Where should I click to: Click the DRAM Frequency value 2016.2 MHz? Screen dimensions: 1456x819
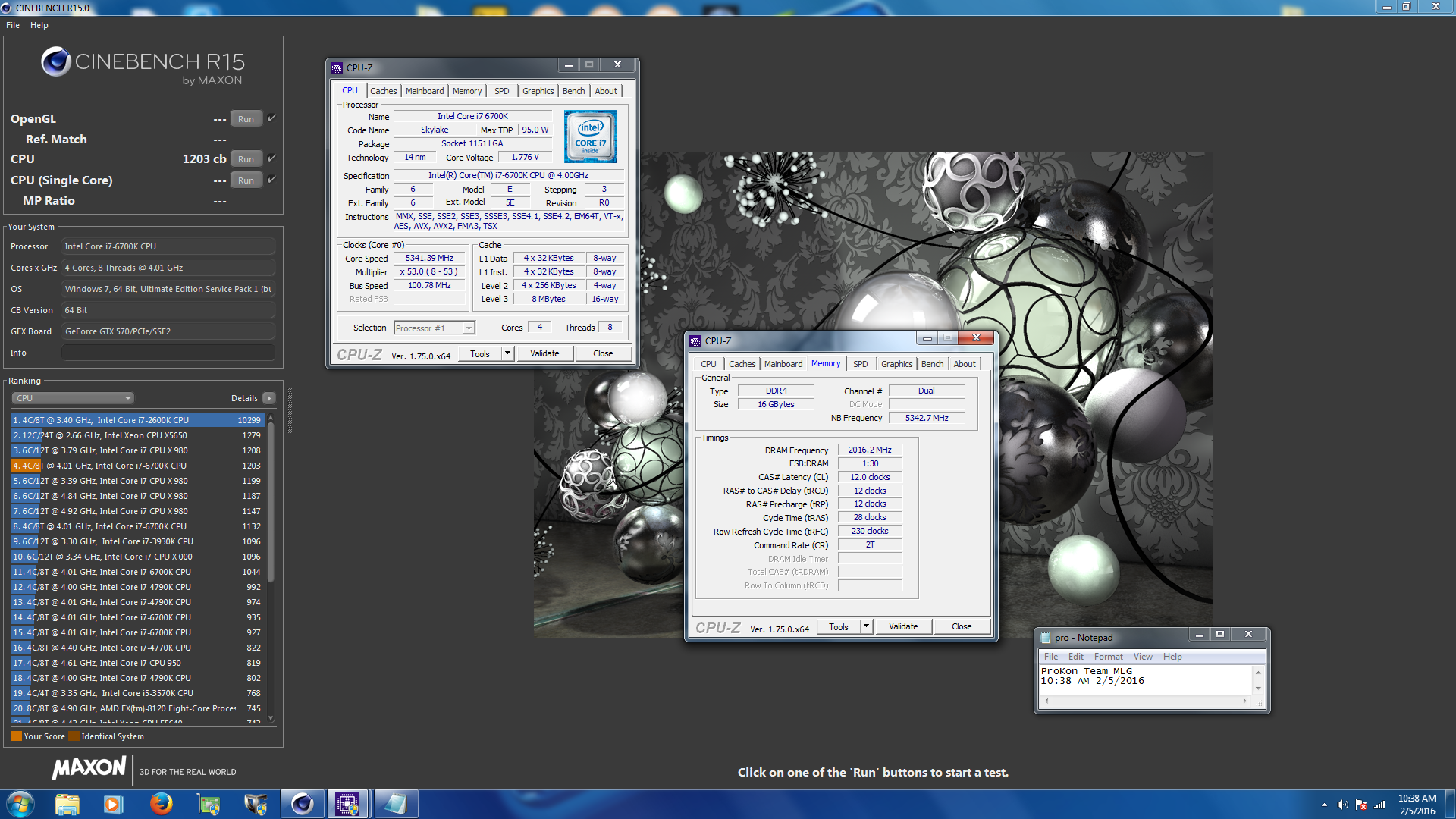(870, 450)
